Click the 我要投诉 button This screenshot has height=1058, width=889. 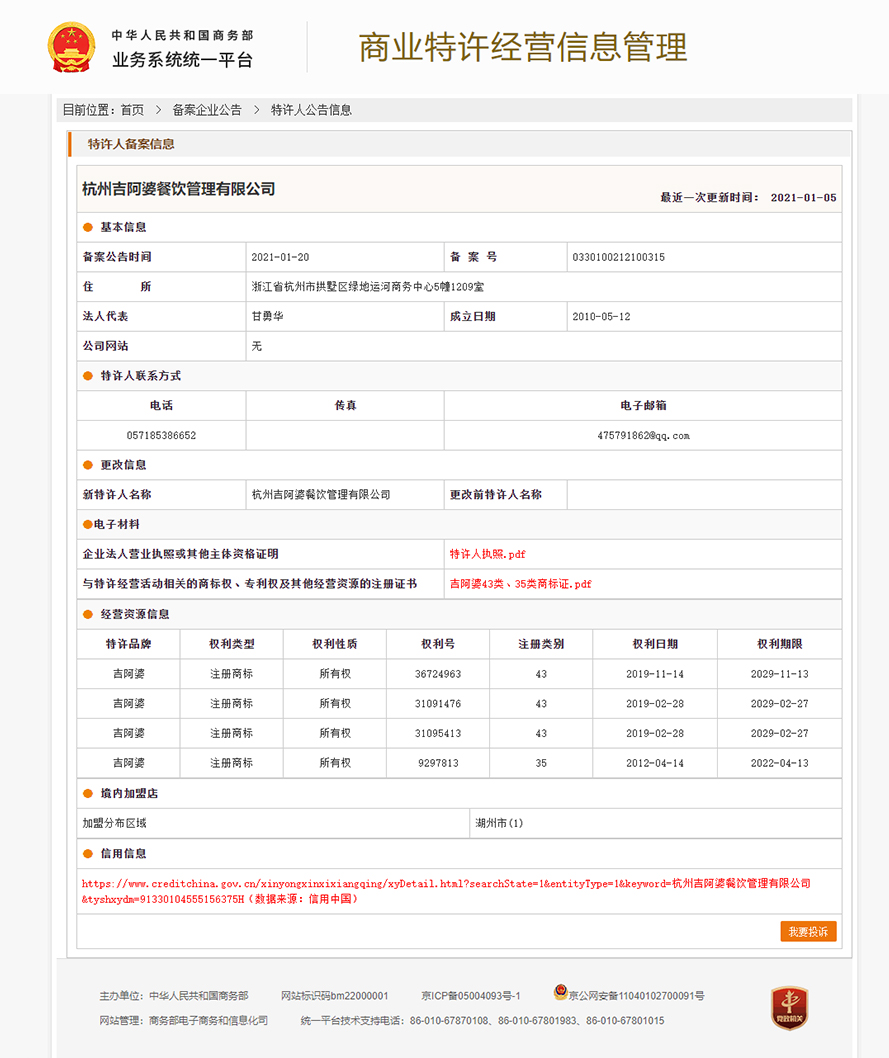[808, 931]
